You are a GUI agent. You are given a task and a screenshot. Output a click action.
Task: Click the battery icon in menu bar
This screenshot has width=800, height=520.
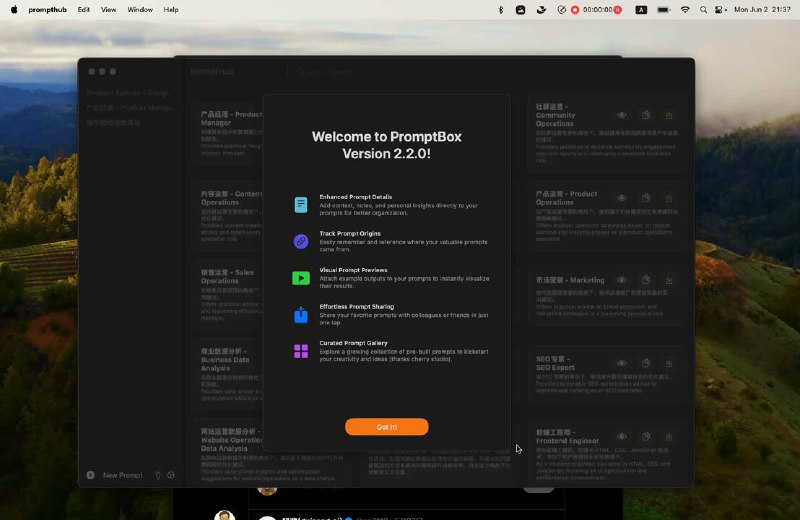point(663,10)
